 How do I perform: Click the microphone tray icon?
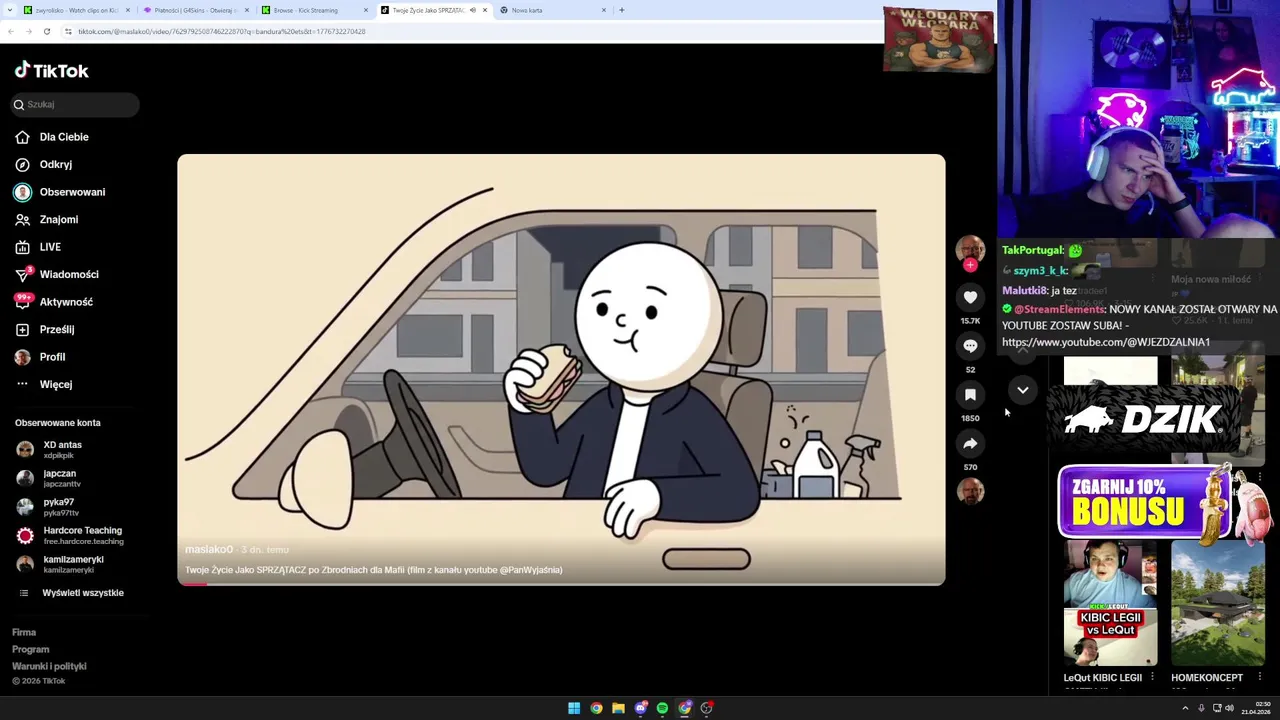coord(1201,708)
